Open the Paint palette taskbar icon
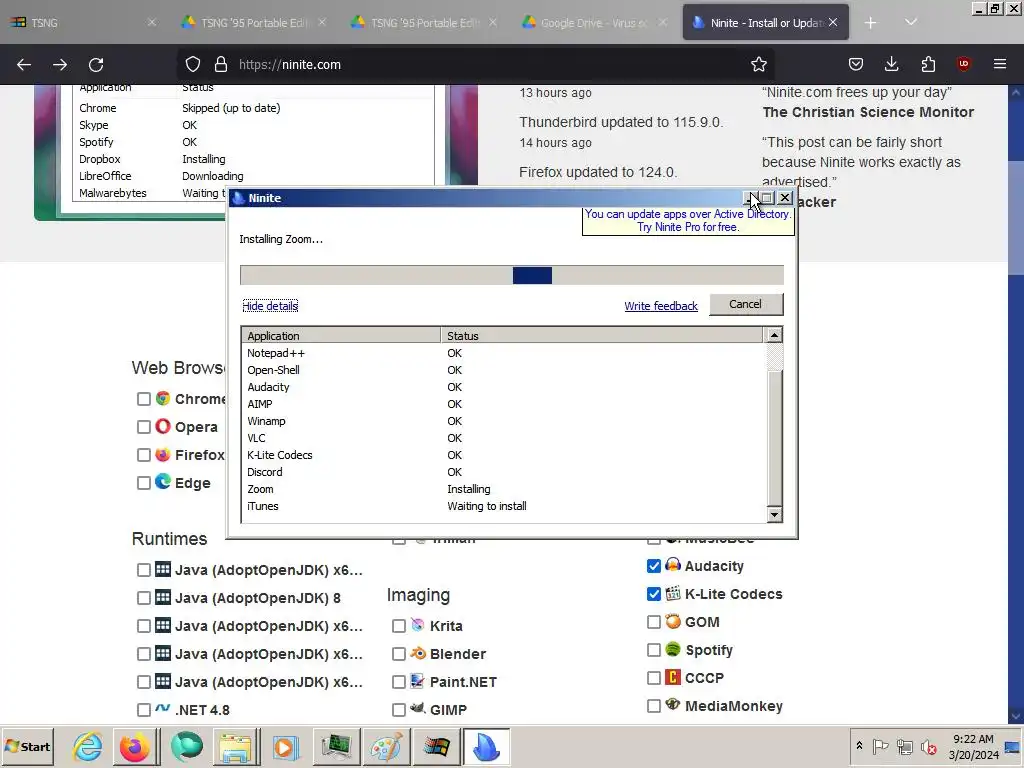This screenshot has height=768, width=1024. (386, 746)
